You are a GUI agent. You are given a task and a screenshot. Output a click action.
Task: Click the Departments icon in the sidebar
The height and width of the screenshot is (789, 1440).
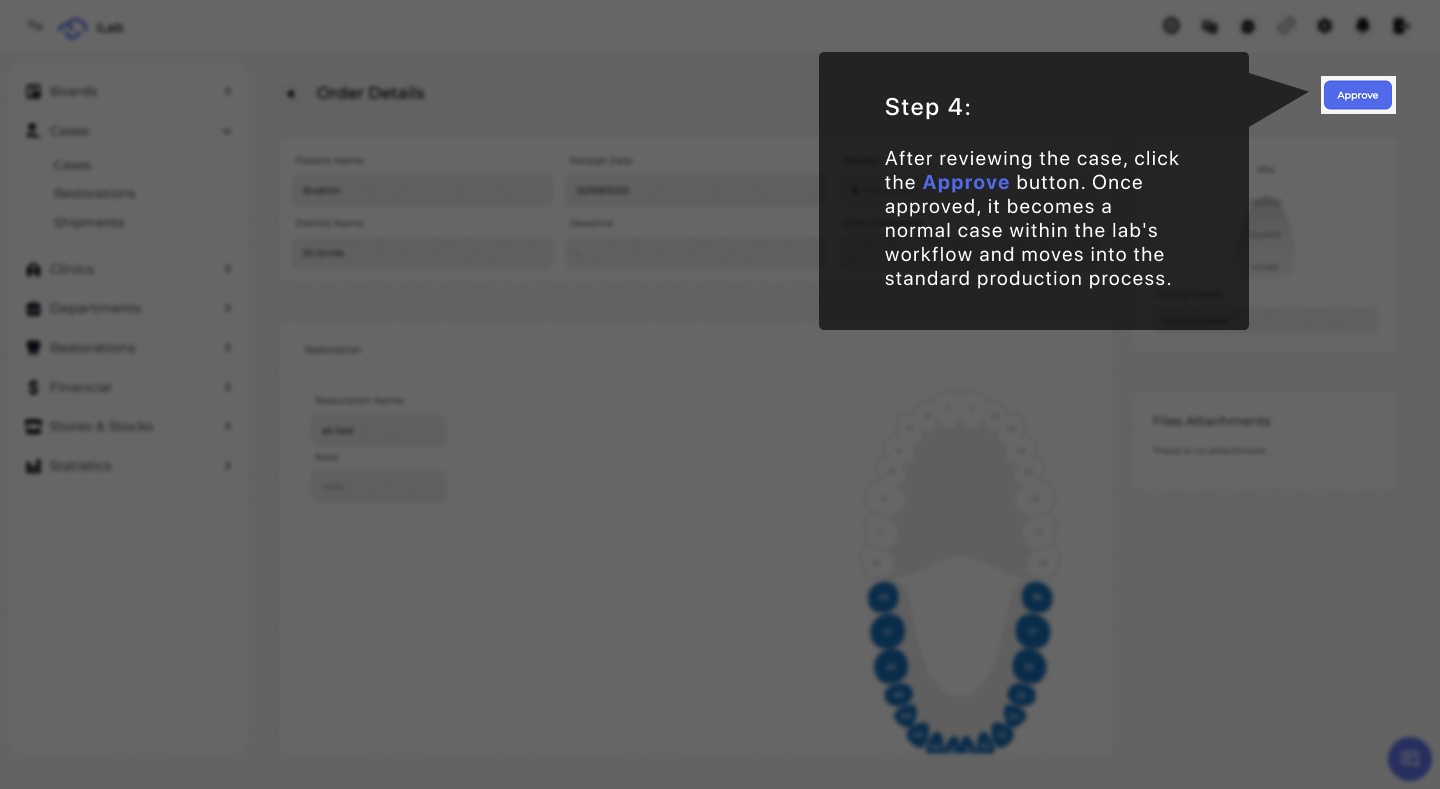[33, 309]
